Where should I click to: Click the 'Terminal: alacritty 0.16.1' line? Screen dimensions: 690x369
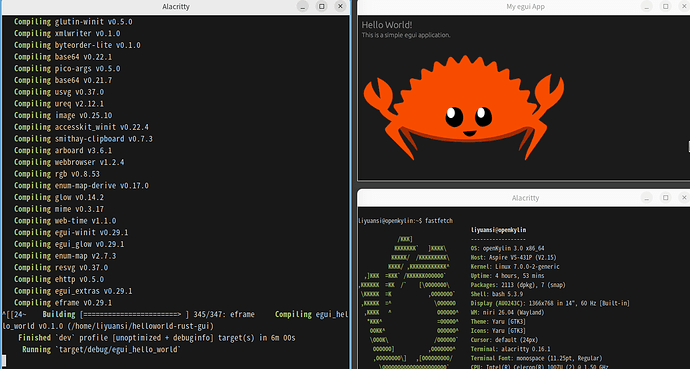point(510,349)
